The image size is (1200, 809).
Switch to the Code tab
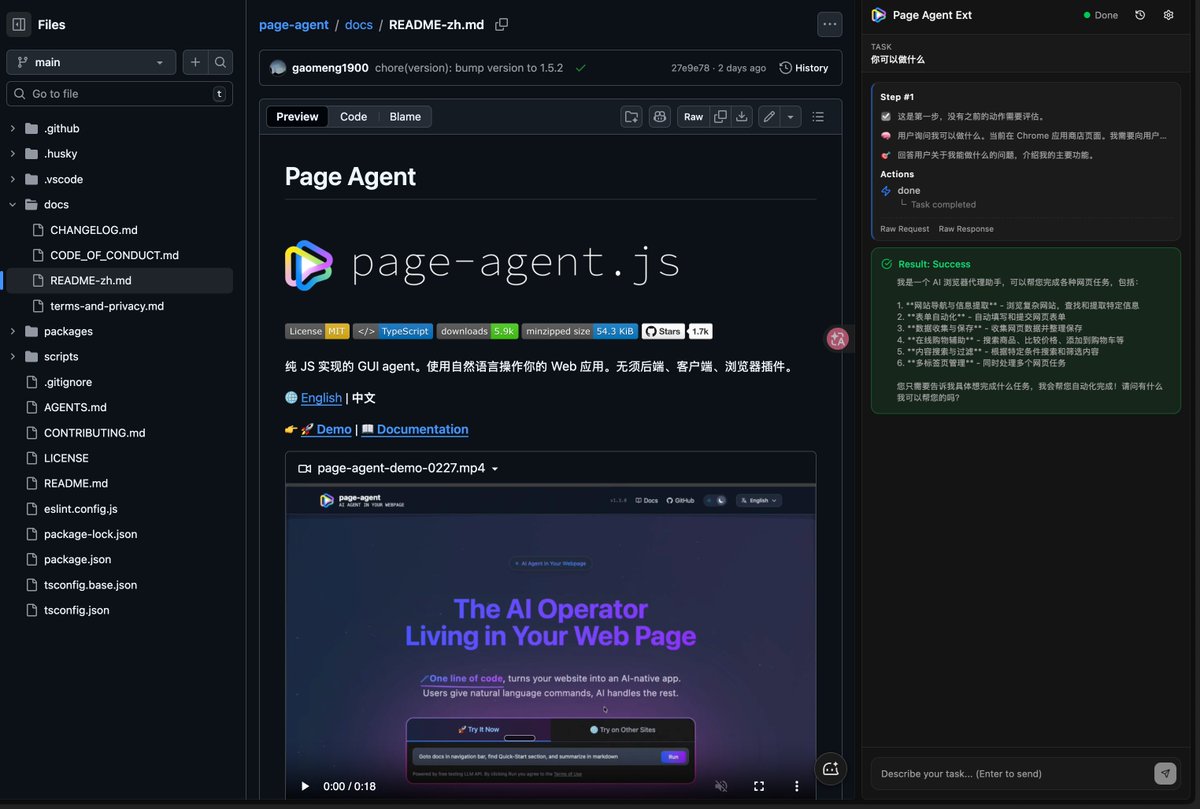(x=353, y=117)
